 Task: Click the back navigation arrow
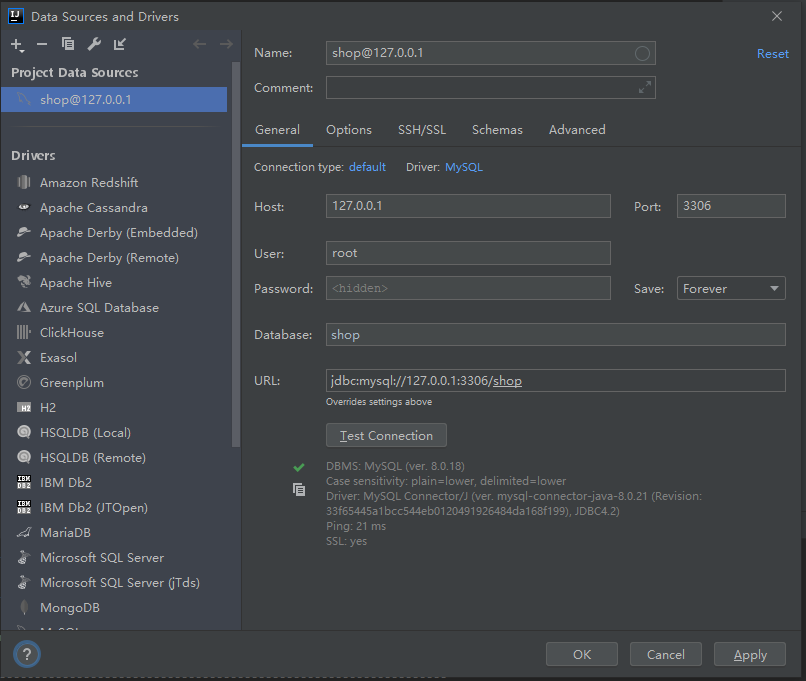pyautogui.click(x=200, y=44)
